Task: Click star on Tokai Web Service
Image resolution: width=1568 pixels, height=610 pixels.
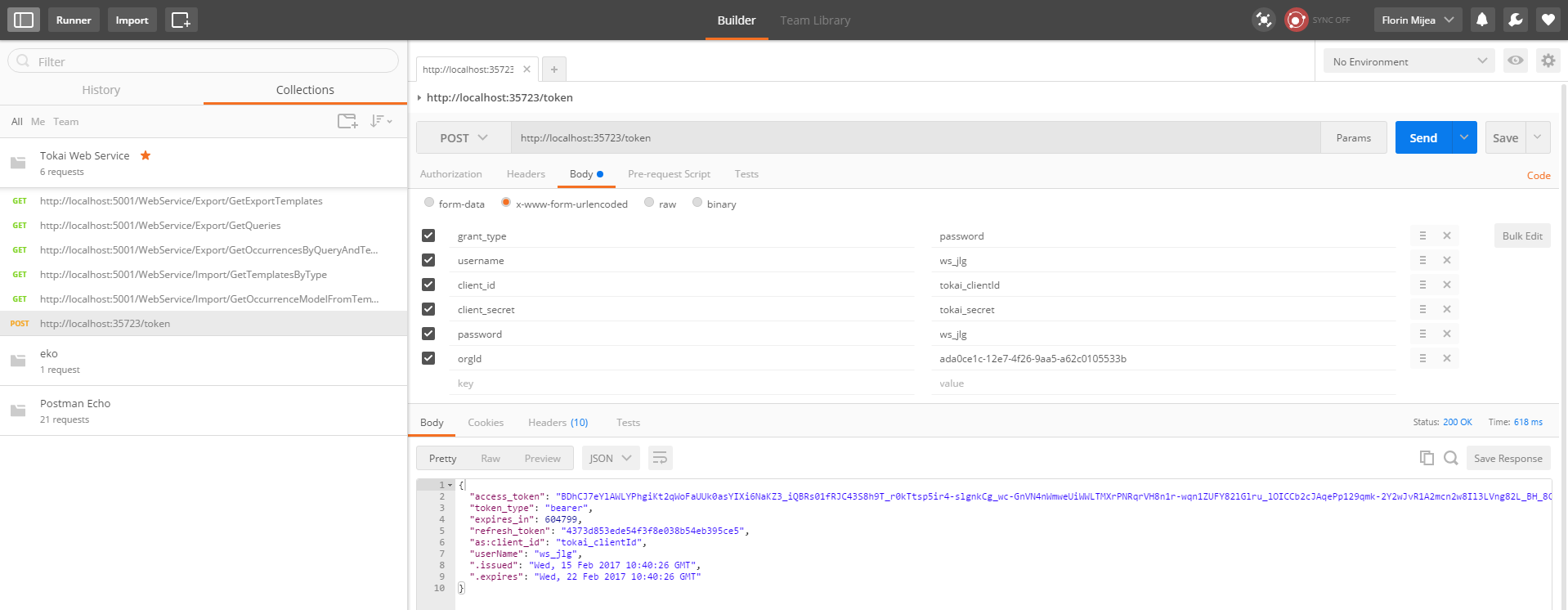Action: [146, 155]
